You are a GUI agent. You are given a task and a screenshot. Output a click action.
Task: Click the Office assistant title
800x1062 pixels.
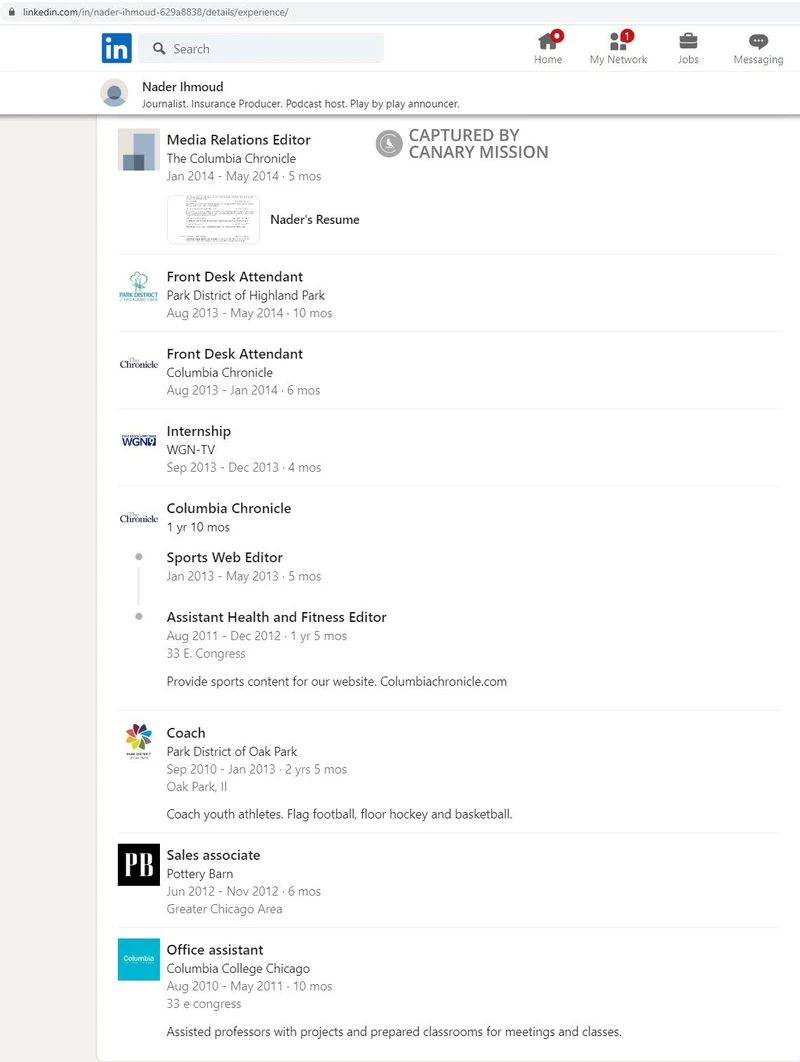click(x=215, y=950)
